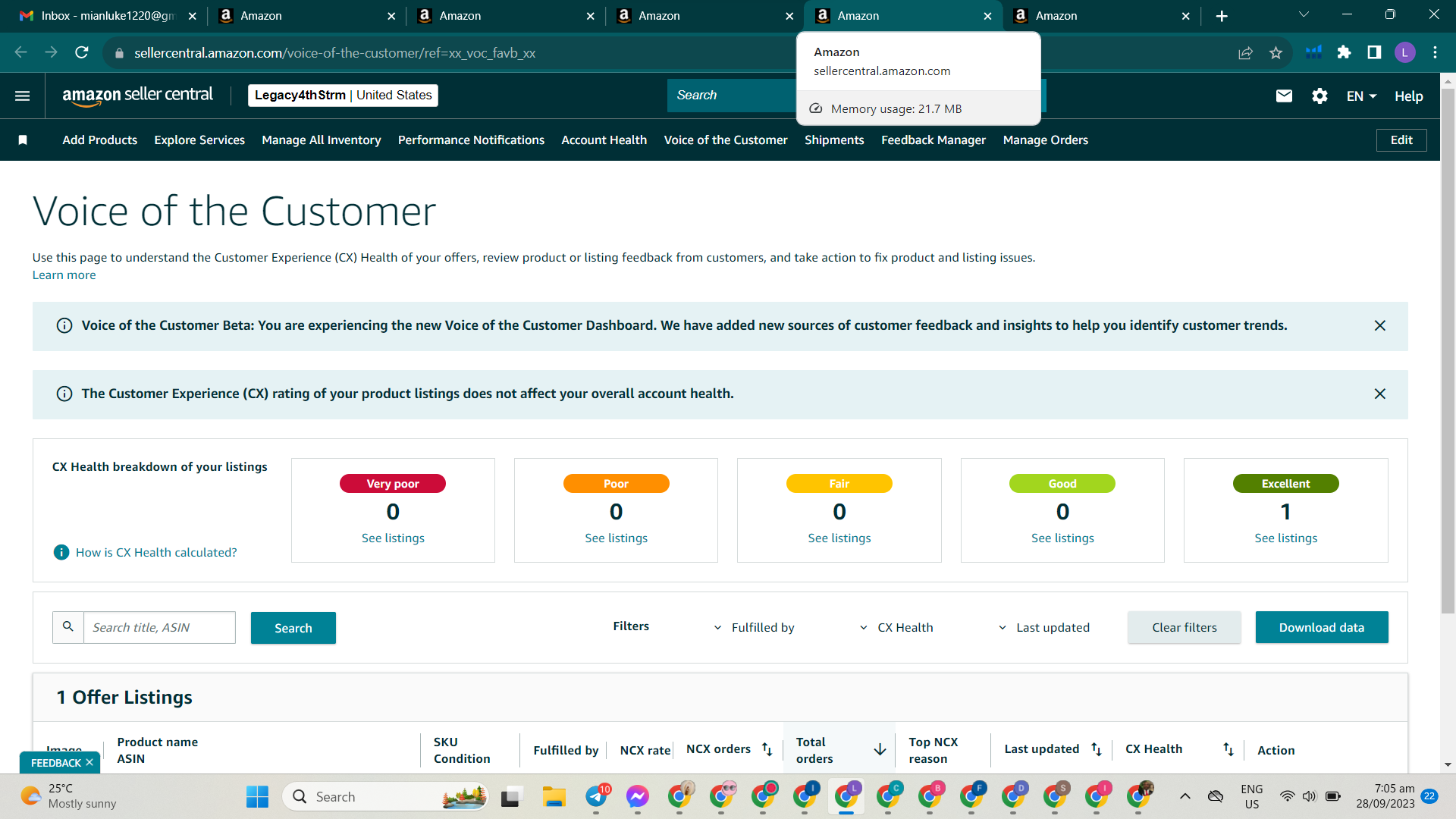Open a new browser tab
The height and width of the screenshot is (819, 1456).
[1222, 16]
